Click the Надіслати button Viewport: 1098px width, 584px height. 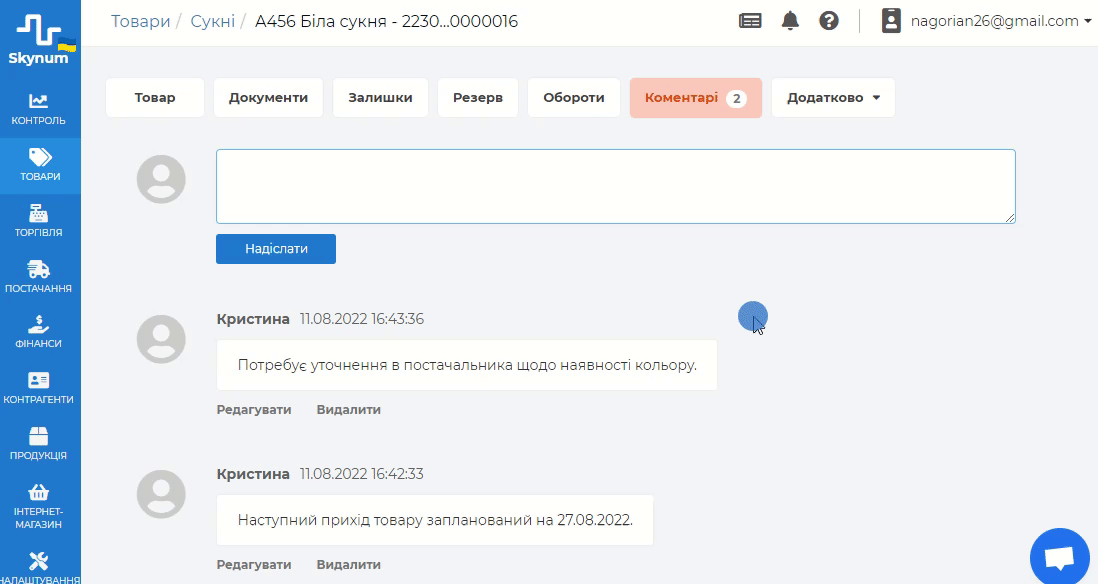point(276,249)
